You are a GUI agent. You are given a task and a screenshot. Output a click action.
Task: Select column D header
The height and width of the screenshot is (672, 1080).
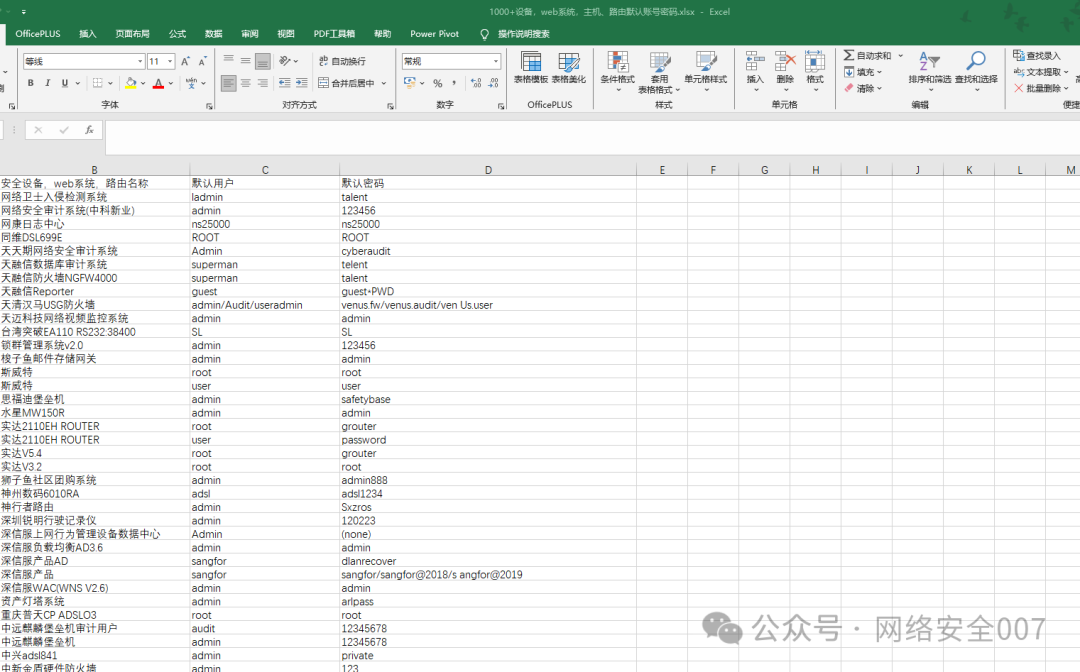[x=488, y=170]
